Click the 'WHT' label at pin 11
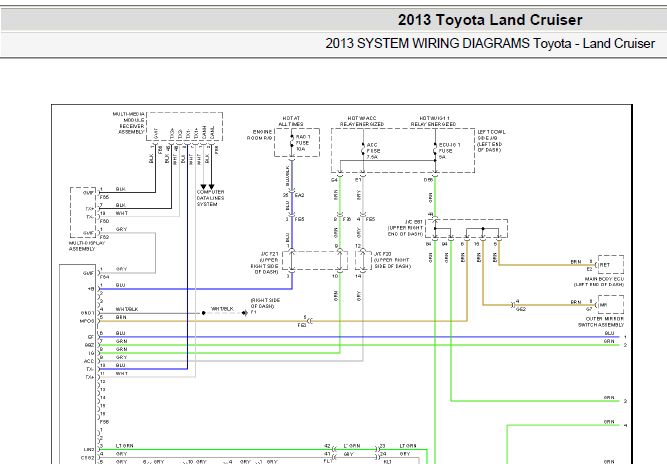Image resolution: width=667 pixels, height=464 pixels. [121, 373]
